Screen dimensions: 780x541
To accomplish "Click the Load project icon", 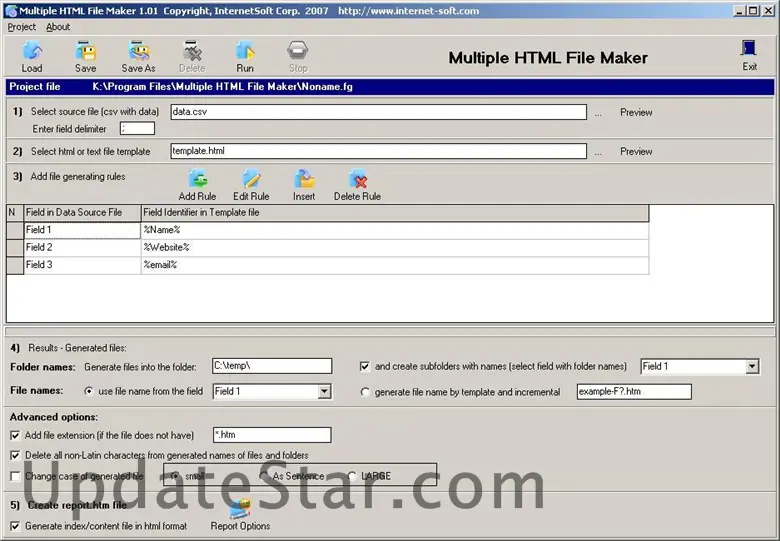I will pyautogui.click(x=32, y=51).
